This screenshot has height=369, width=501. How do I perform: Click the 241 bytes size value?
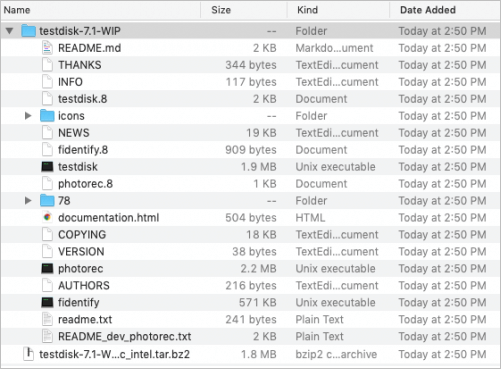click(251, 320)
